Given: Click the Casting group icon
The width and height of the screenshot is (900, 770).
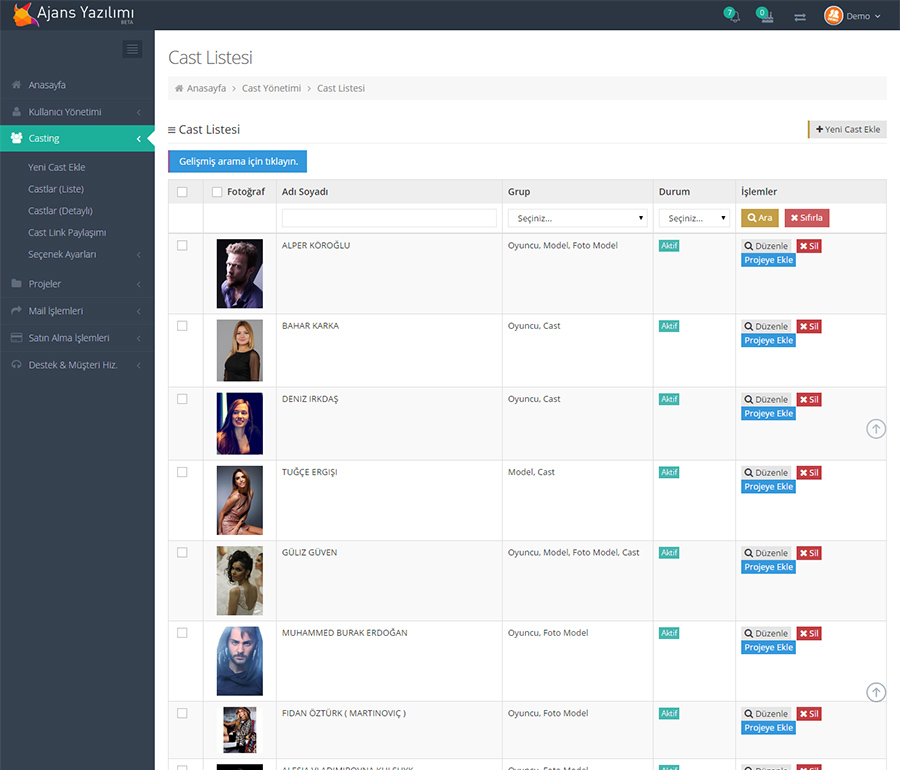Looking at the screenshot, I should pos(17,138).
